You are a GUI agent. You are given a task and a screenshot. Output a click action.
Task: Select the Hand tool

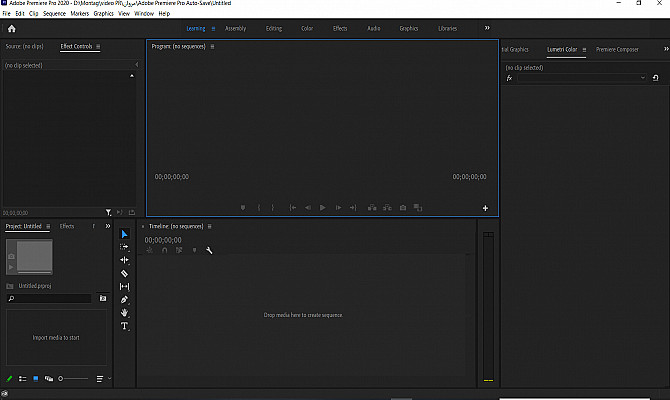pos(124,313)
